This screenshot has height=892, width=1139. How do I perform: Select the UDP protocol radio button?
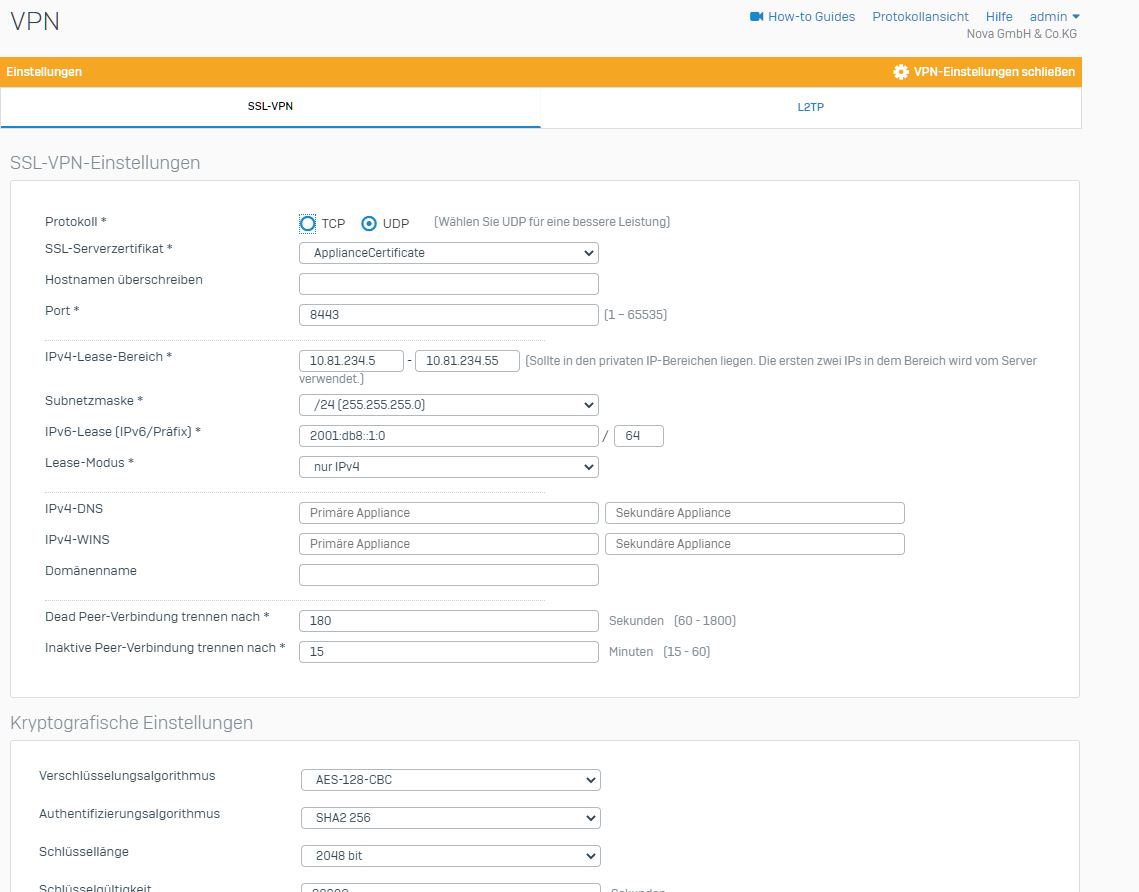pos(369,223)
